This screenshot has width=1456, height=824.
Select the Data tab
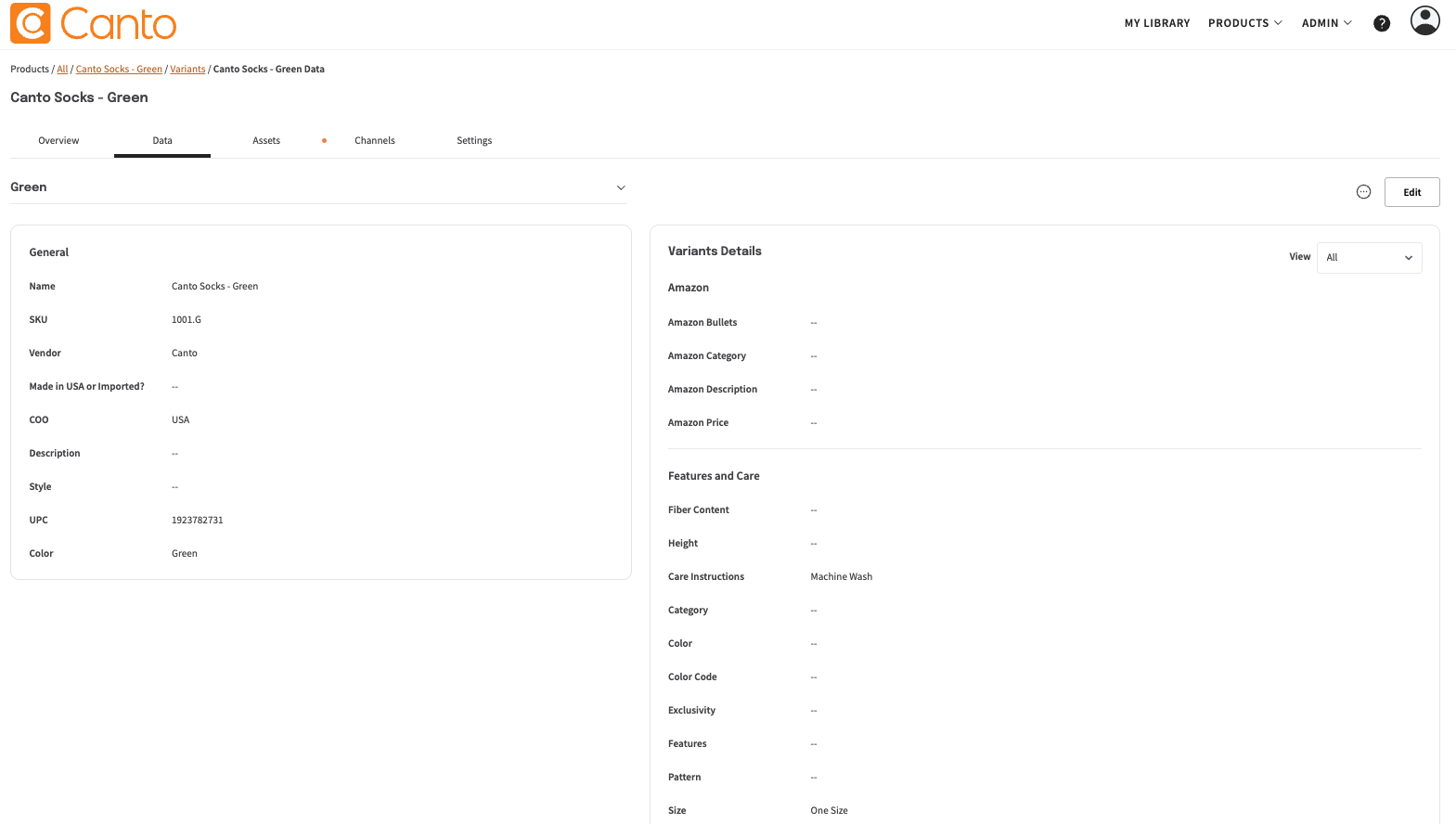coord(162,141)
